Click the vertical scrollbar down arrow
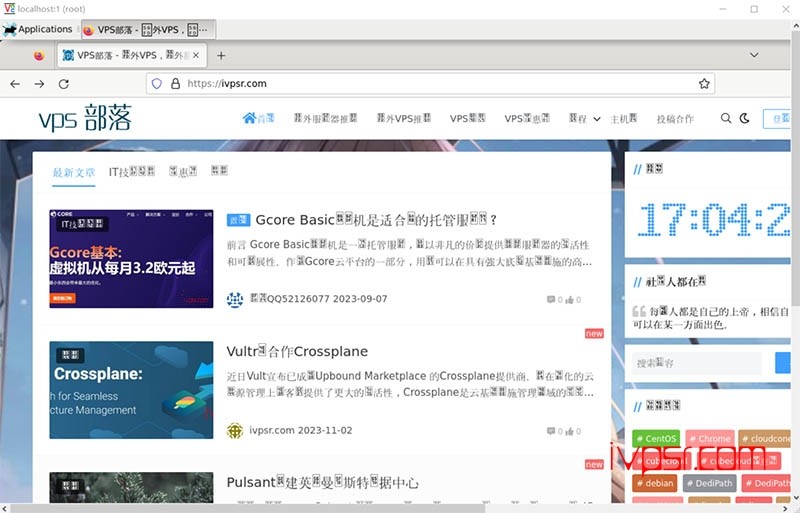 [x=795, y=498]
